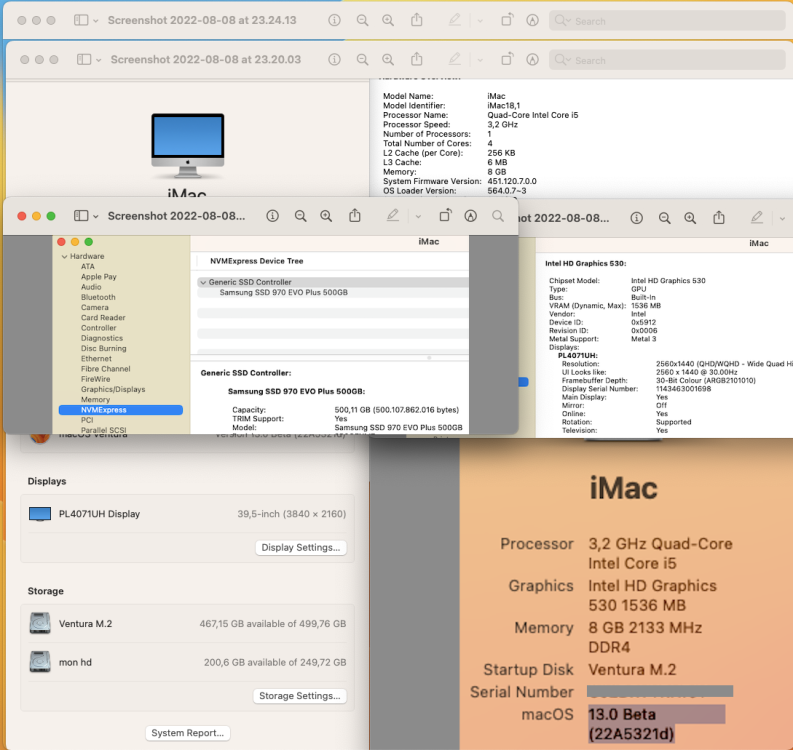Click the Intel HD Graphics 530 heading

(586, 263)
